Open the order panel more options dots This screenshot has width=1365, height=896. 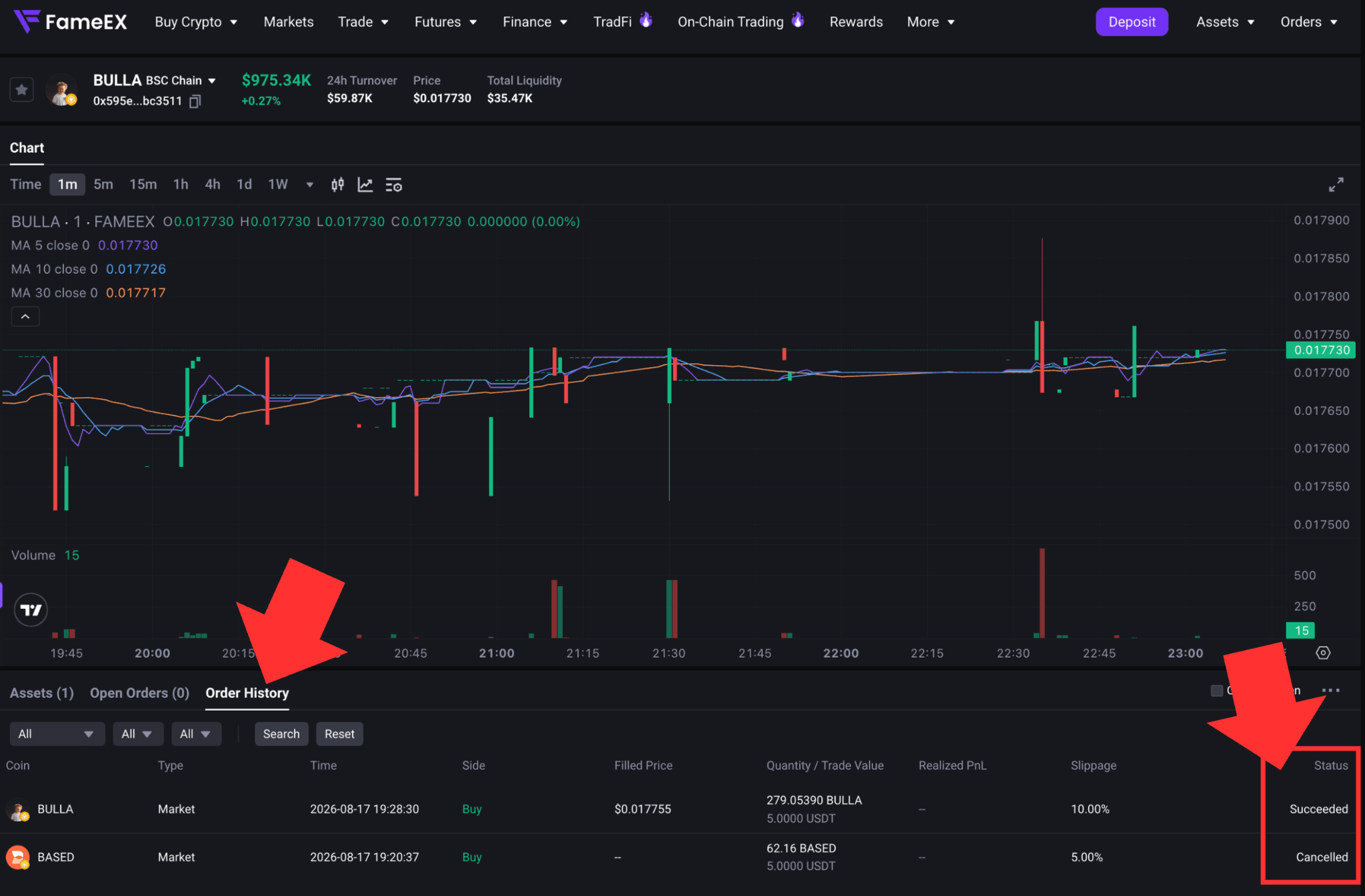1330,691
